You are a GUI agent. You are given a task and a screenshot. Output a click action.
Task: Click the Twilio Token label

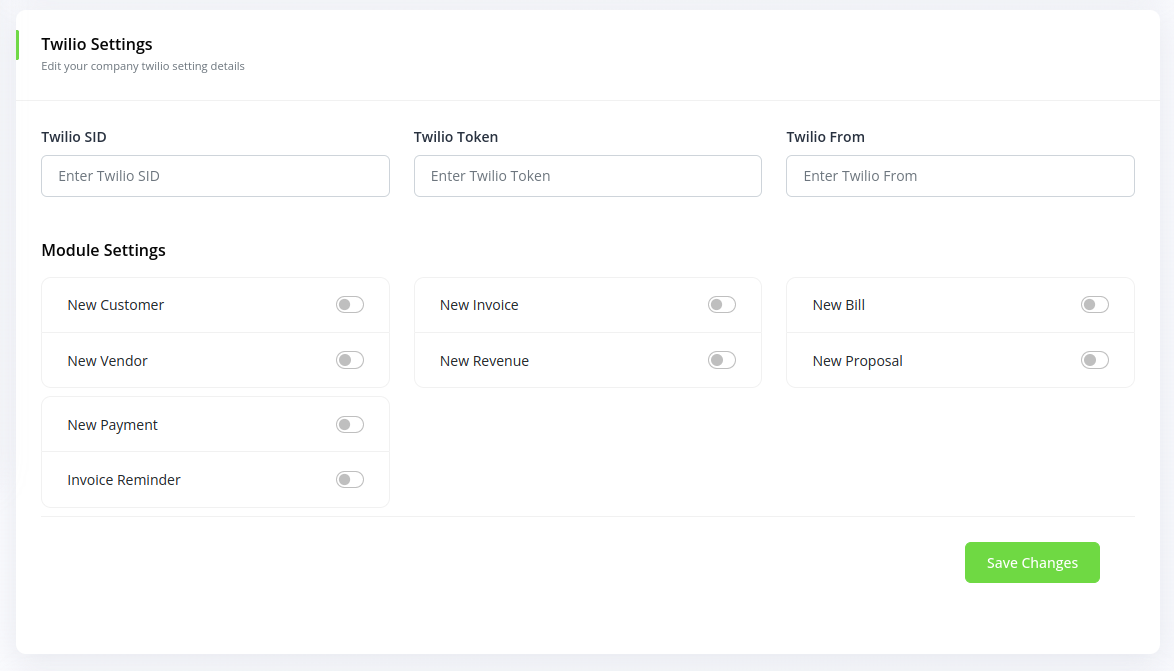(456, 137)
